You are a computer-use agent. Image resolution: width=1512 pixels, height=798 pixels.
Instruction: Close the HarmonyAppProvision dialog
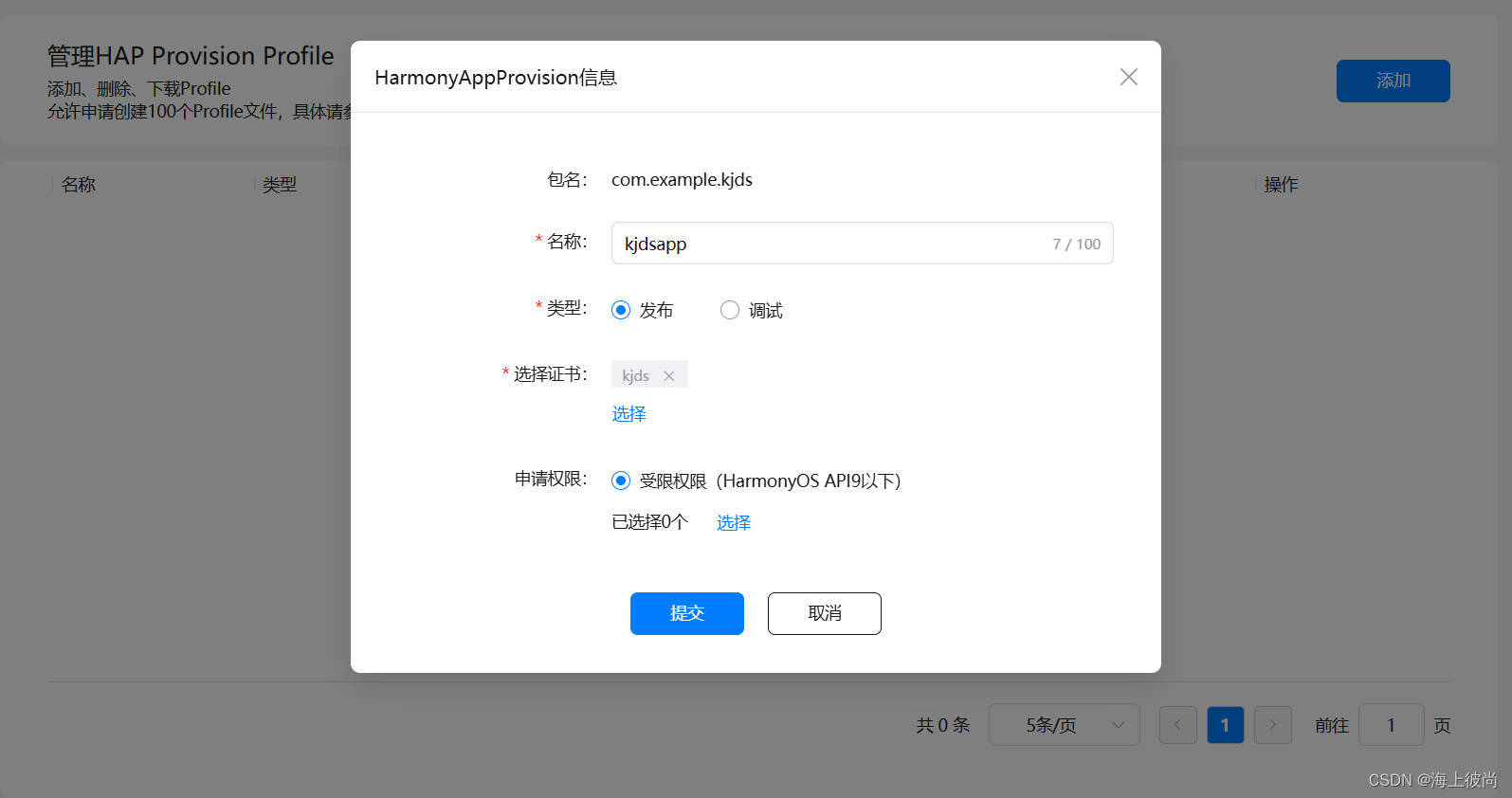1128,77
